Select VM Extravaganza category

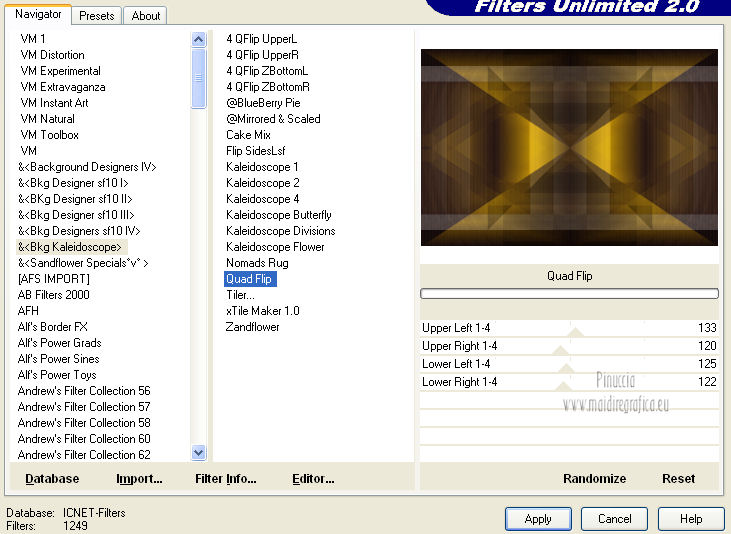[x=63, y=87]
